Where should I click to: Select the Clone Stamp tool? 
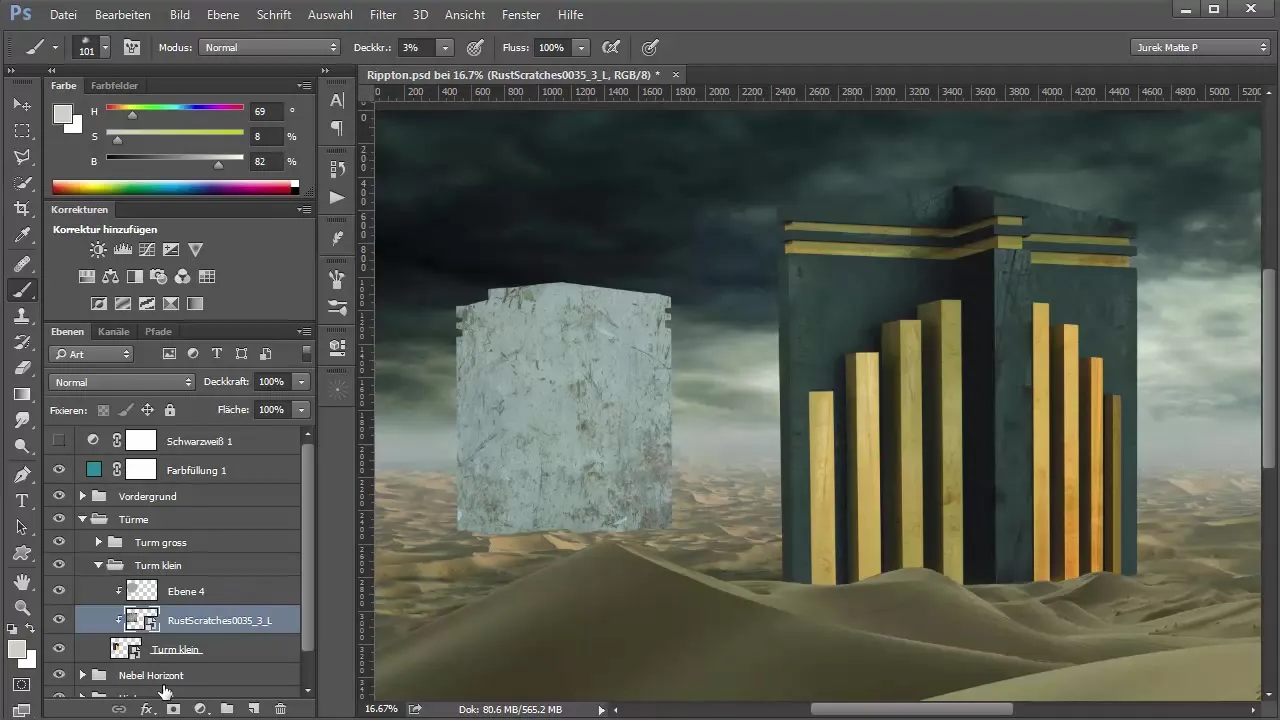click(x=22, y=316)
